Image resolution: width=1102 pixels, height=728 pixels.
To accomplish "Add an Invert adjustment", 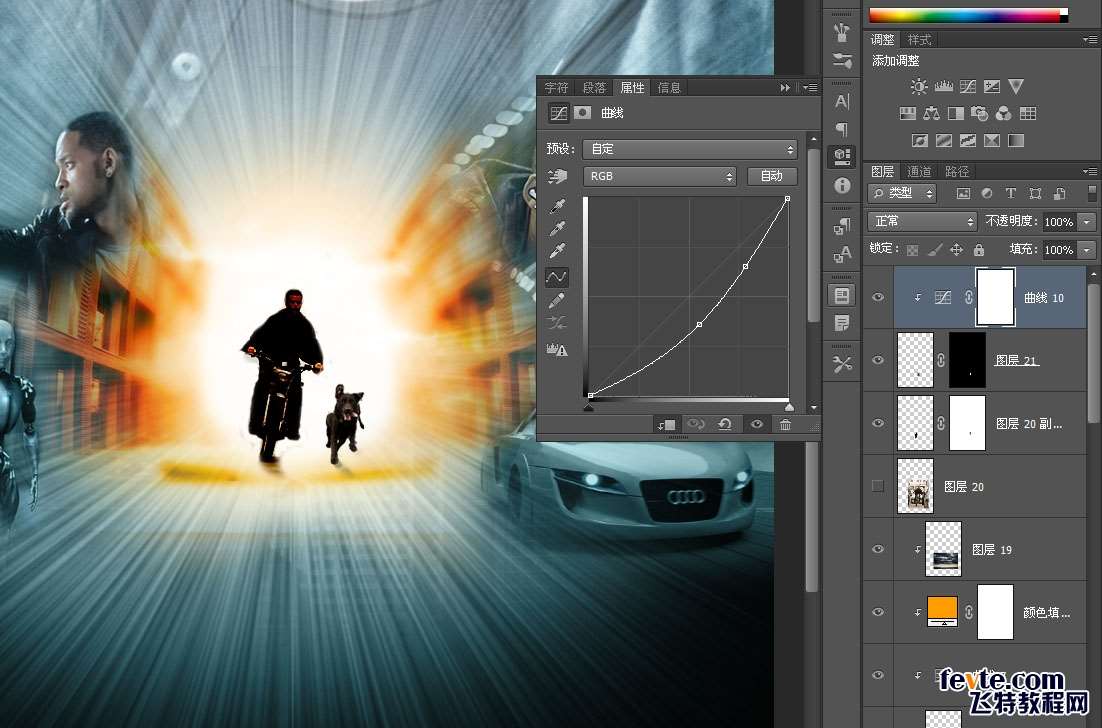I will pyautogui.click(x=919, y=141).
